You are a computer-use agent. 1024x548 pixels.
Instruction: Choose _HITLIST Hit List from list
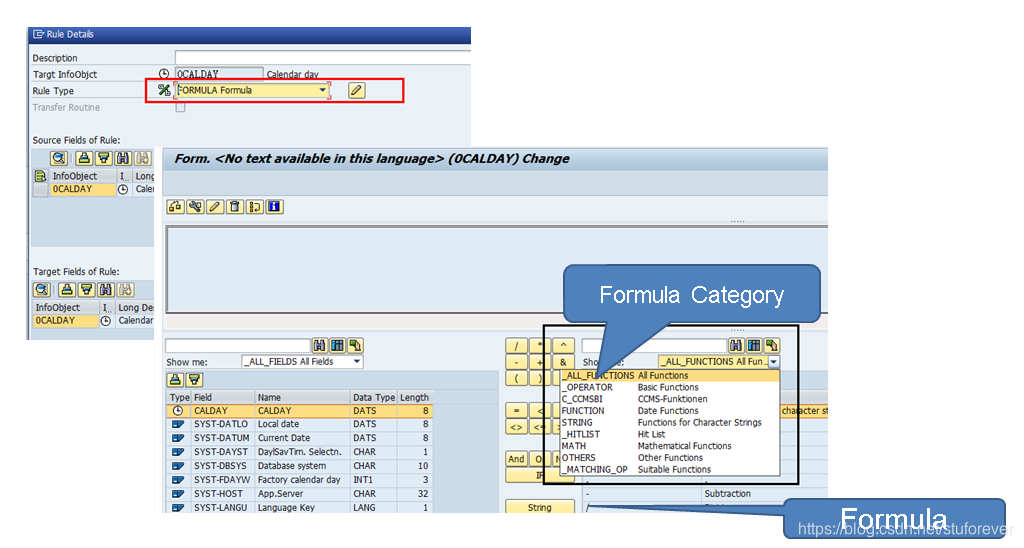[x=670, y=434]
